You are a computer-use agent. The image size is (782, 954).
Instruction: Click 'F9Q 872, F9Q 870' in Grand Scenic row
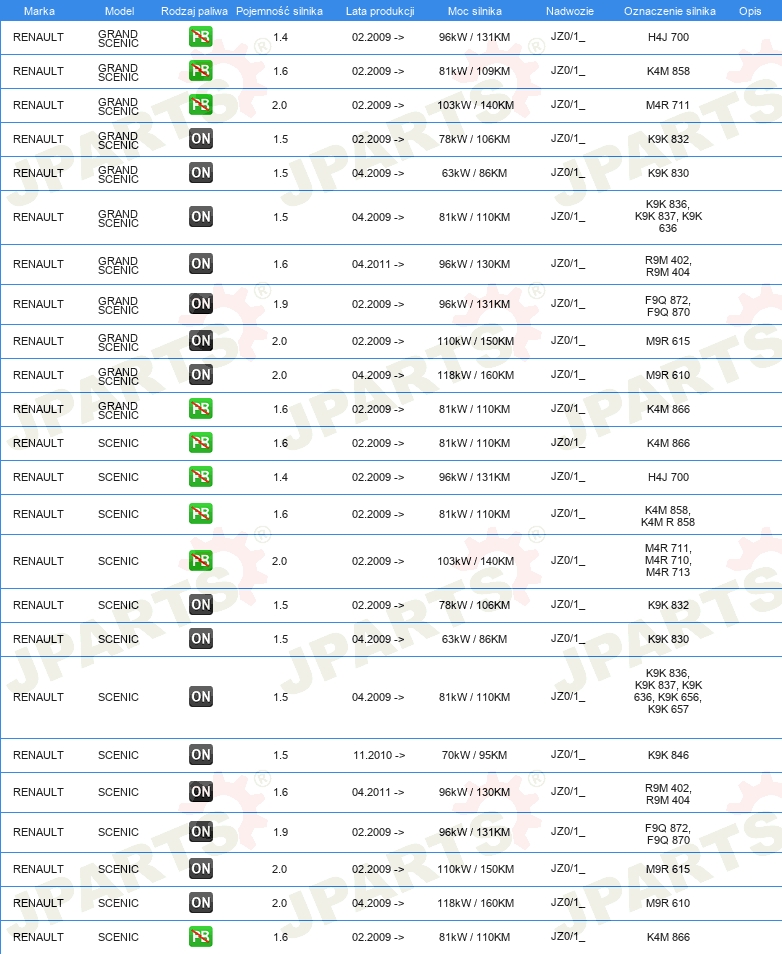(x=668, y=306)
